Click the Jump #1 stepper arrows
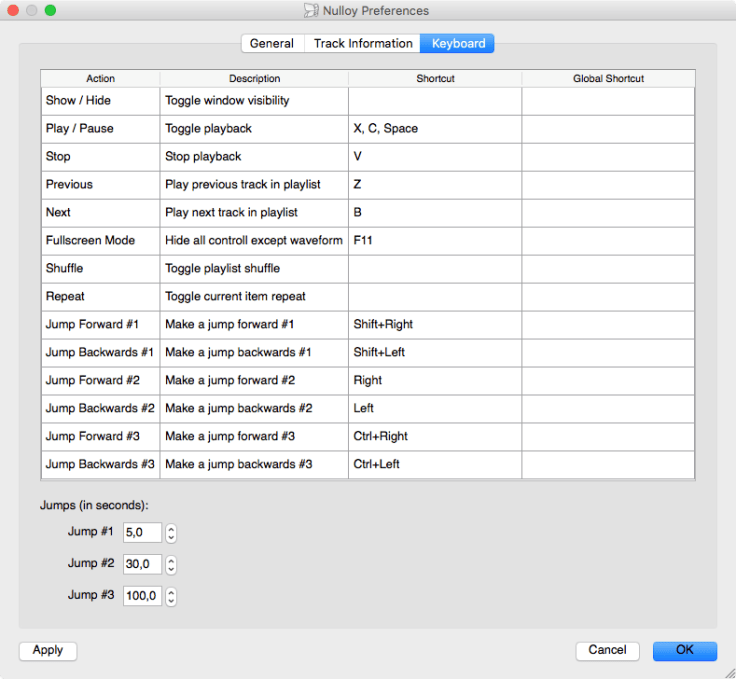The width and height of the screenshot is (736, 679). pos(171,533)
